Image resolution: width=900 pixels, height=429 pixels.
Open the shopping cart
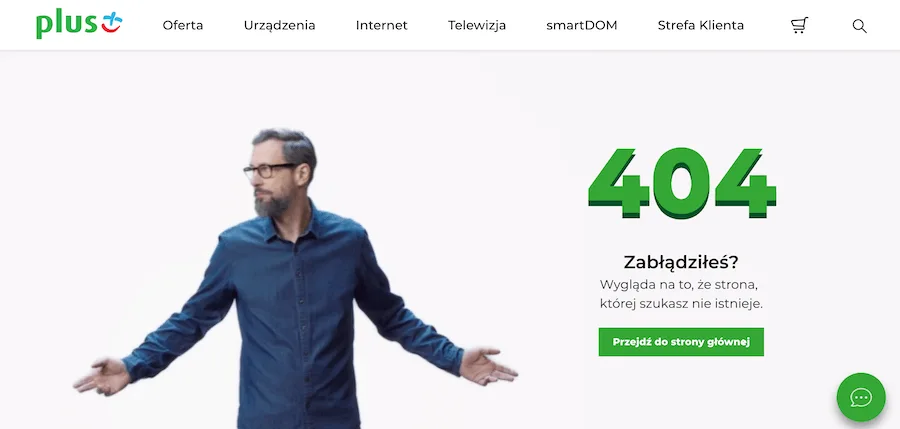pos(799,25)
